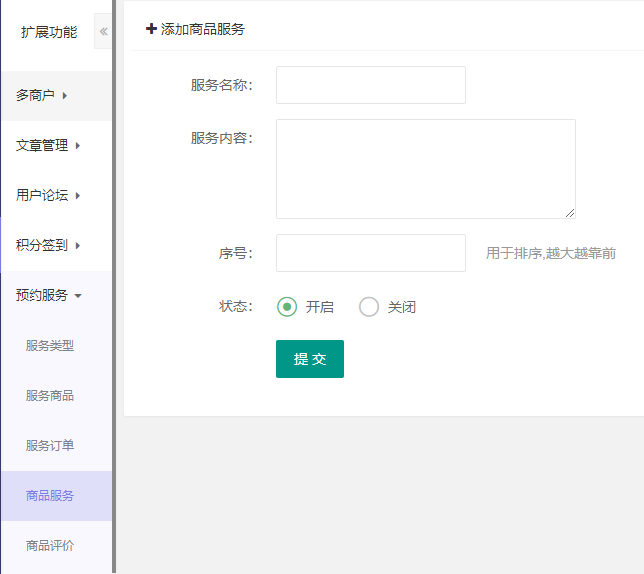Expand the 用户论坛 menu

(48, 196)
